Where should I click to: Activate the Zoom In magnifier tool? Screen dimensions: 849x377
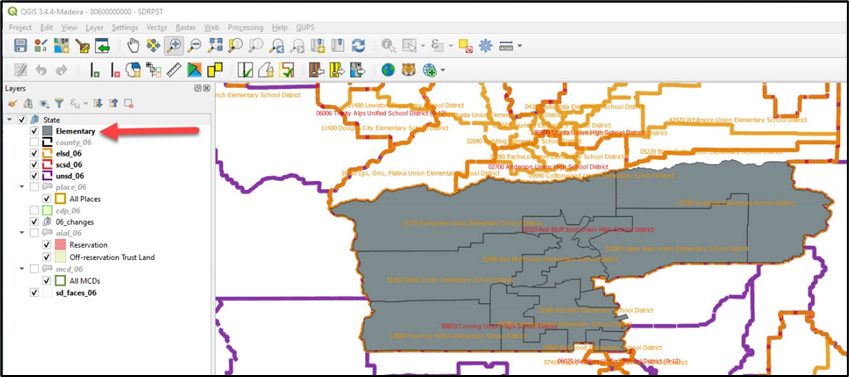coord(174,46)
